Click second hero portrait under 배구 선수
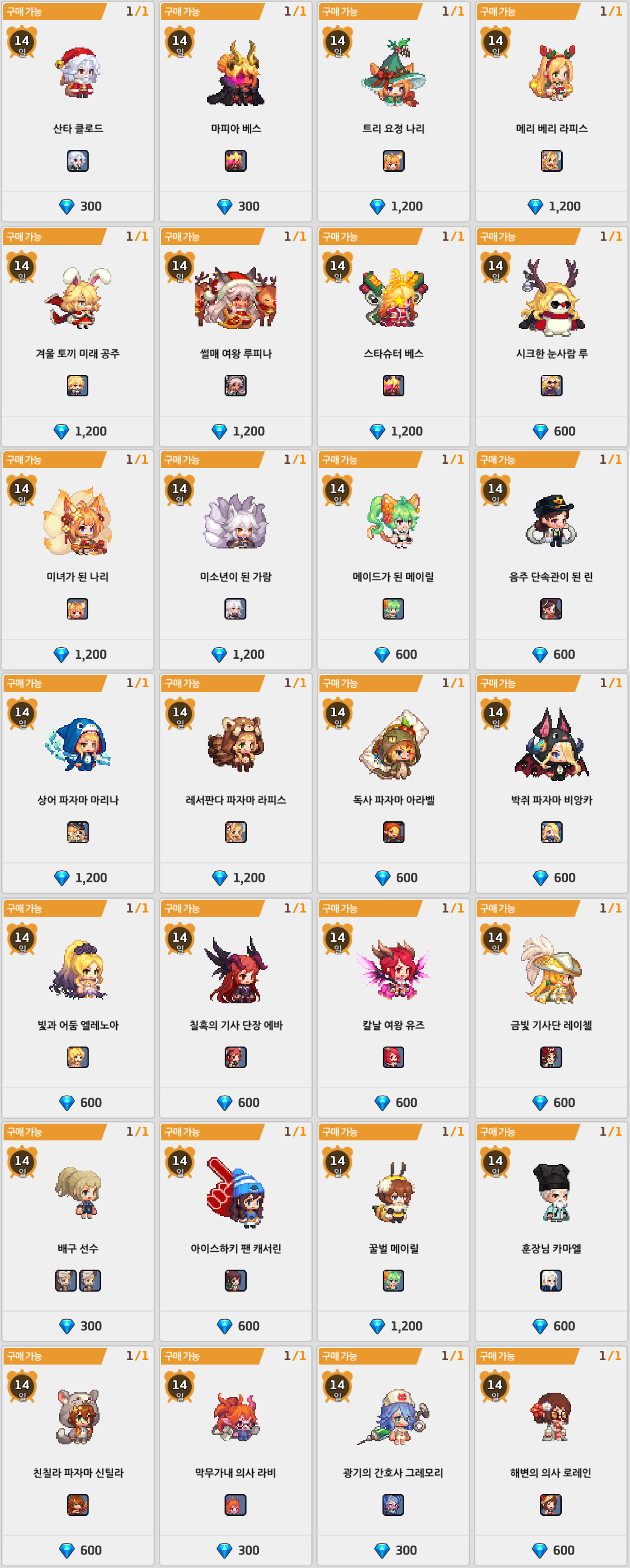Screen dimensions: 630x1568 pos(90,1281)
